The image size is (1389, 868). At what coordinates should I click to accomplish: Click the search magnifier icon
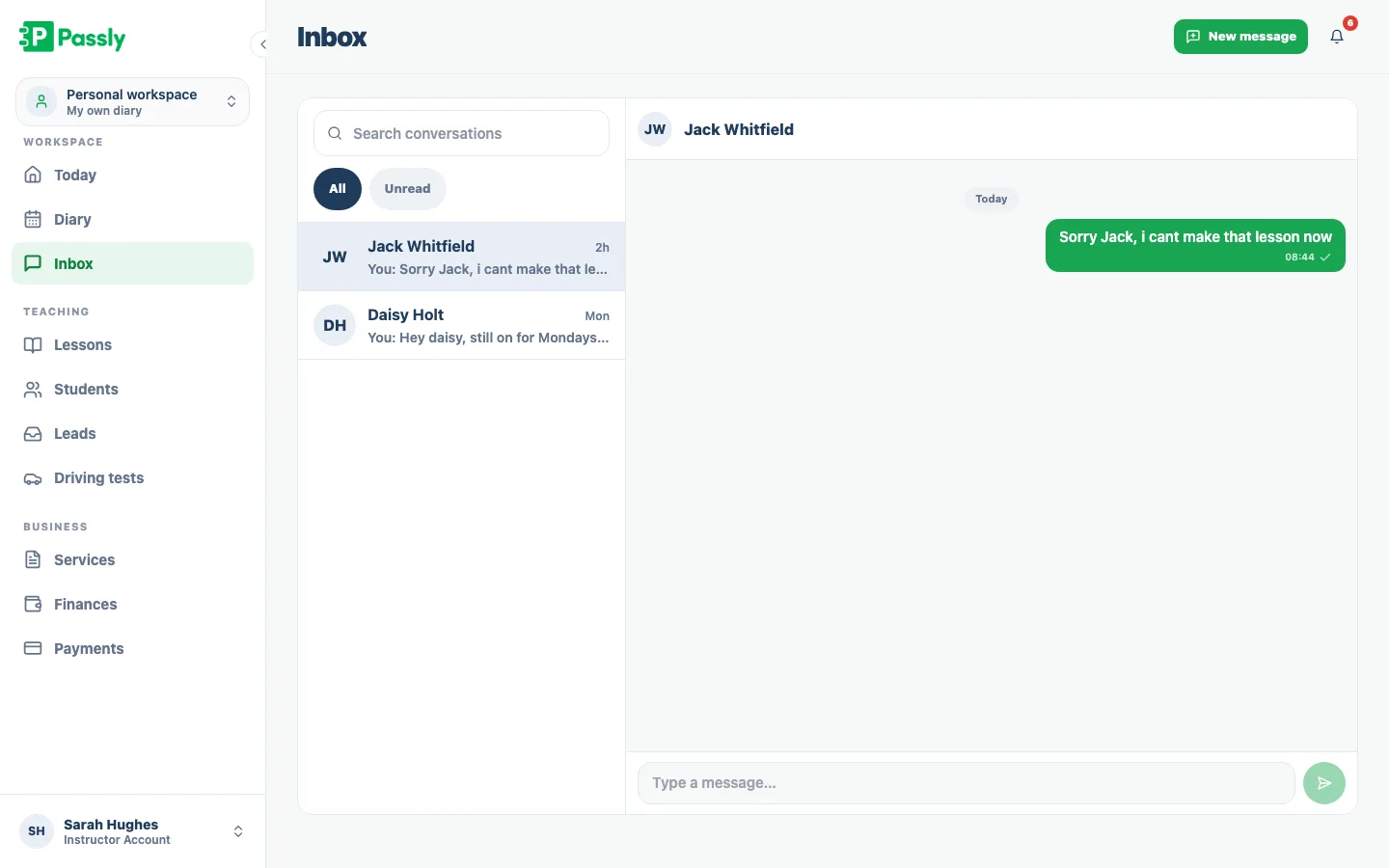(335, 133)
